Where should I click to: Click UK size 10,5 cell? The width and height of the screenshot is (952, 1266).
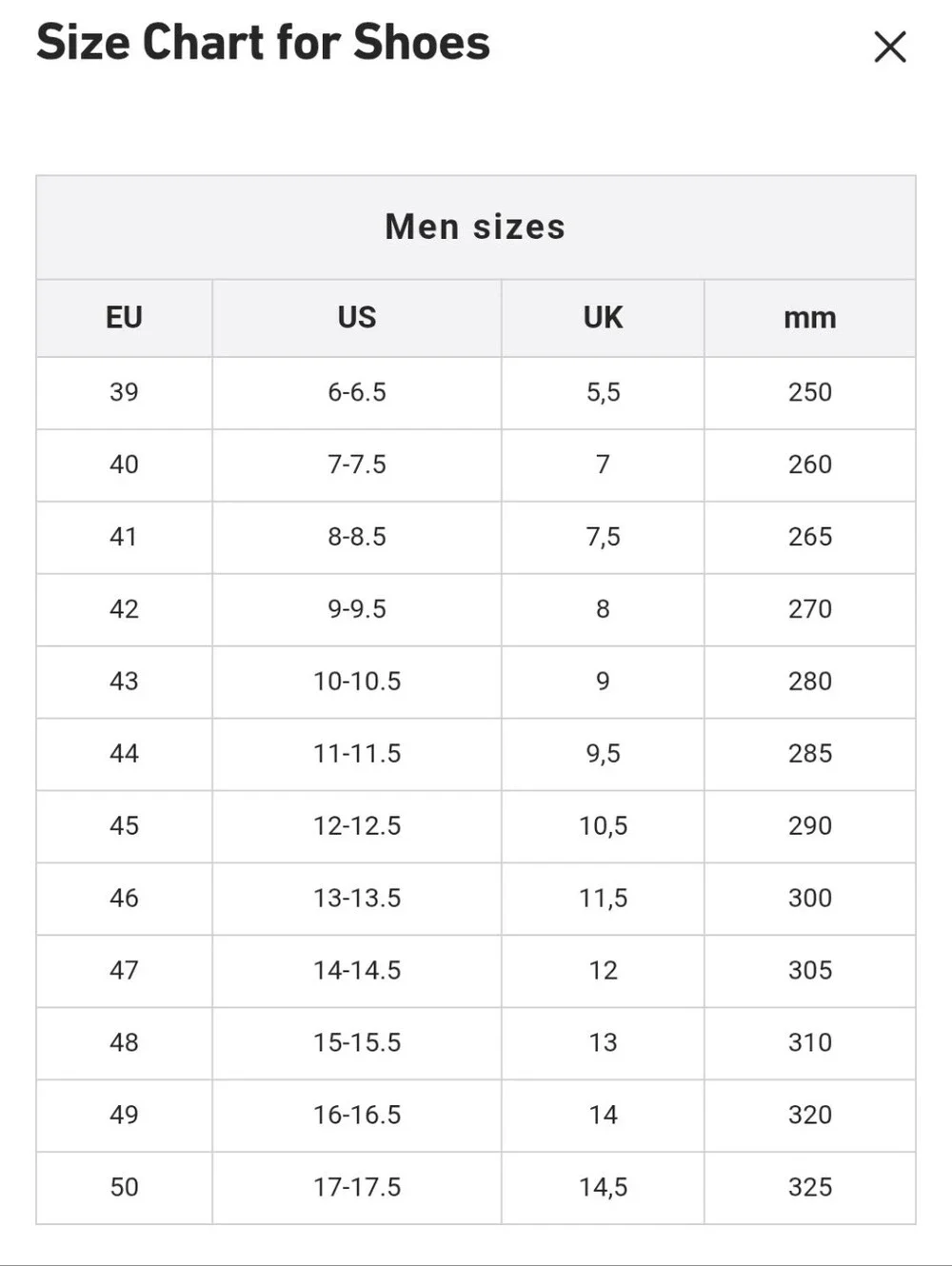[x=603, y=826]
